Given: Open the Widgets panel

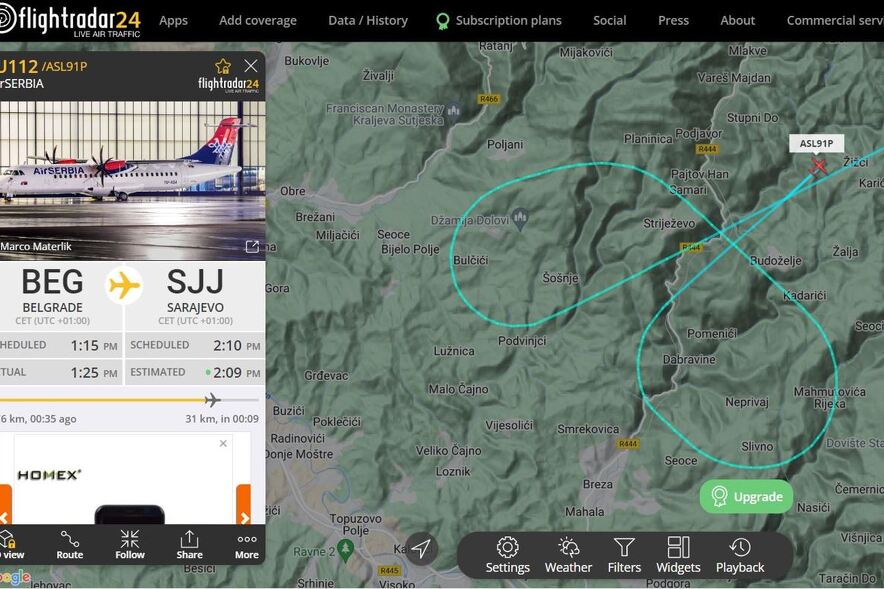Looking at the screenshot, I should [x=678, y=555].
